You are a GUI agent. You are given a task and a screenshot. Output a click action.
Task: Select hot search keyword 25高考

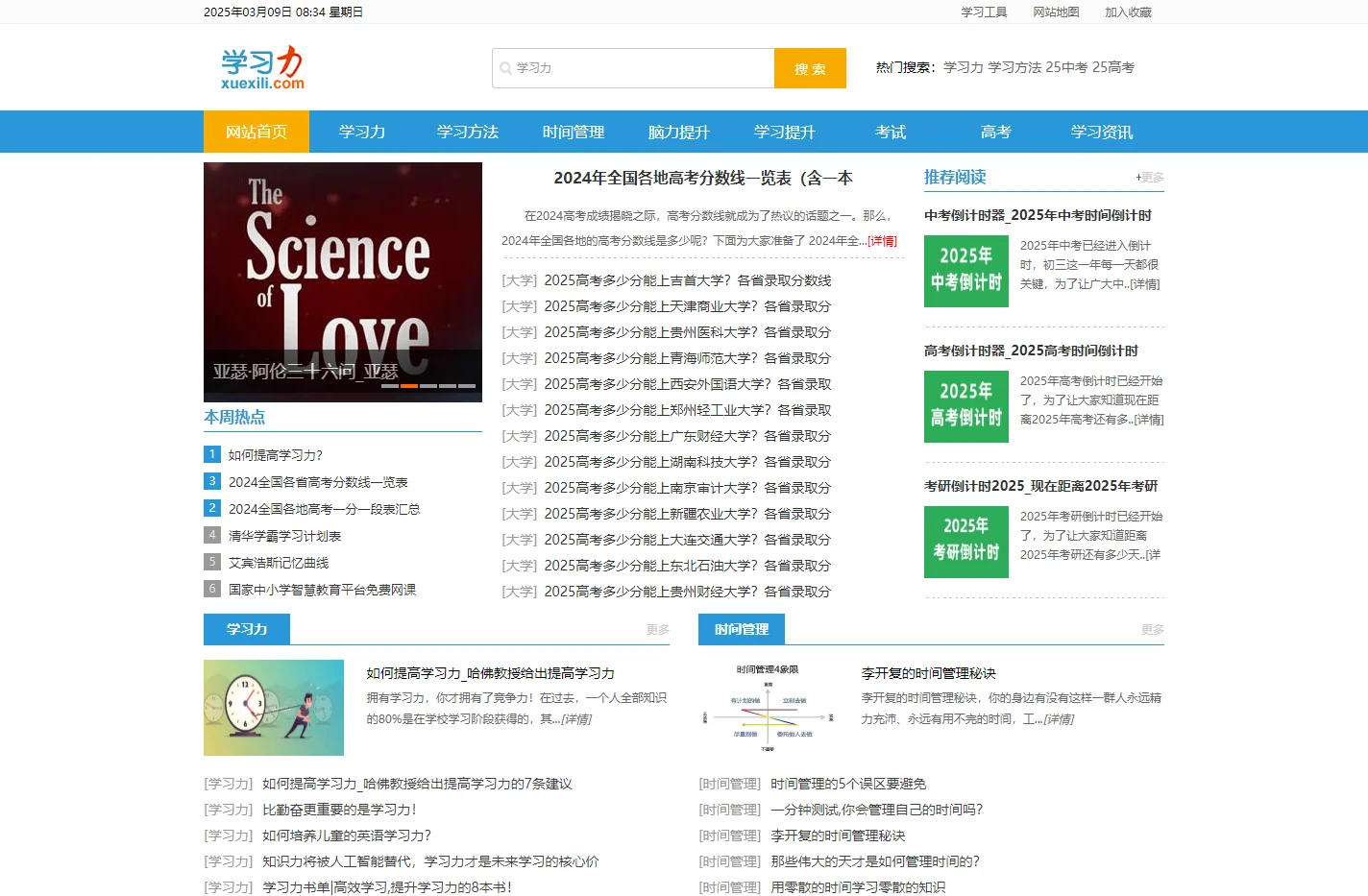click(x=1113, y=67)
